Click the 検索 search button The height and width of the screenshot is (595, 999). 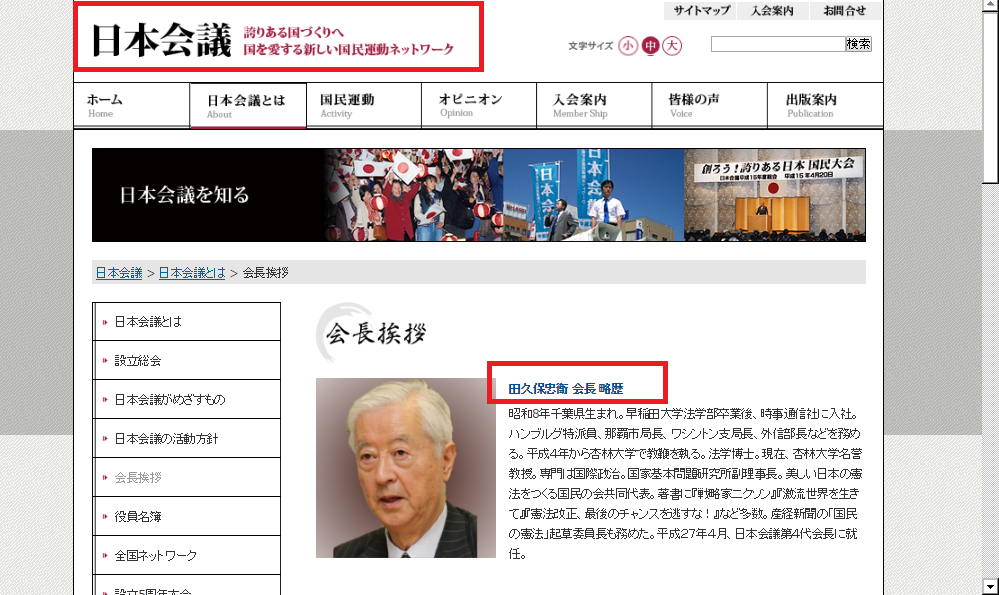click(x=858, y=44)
